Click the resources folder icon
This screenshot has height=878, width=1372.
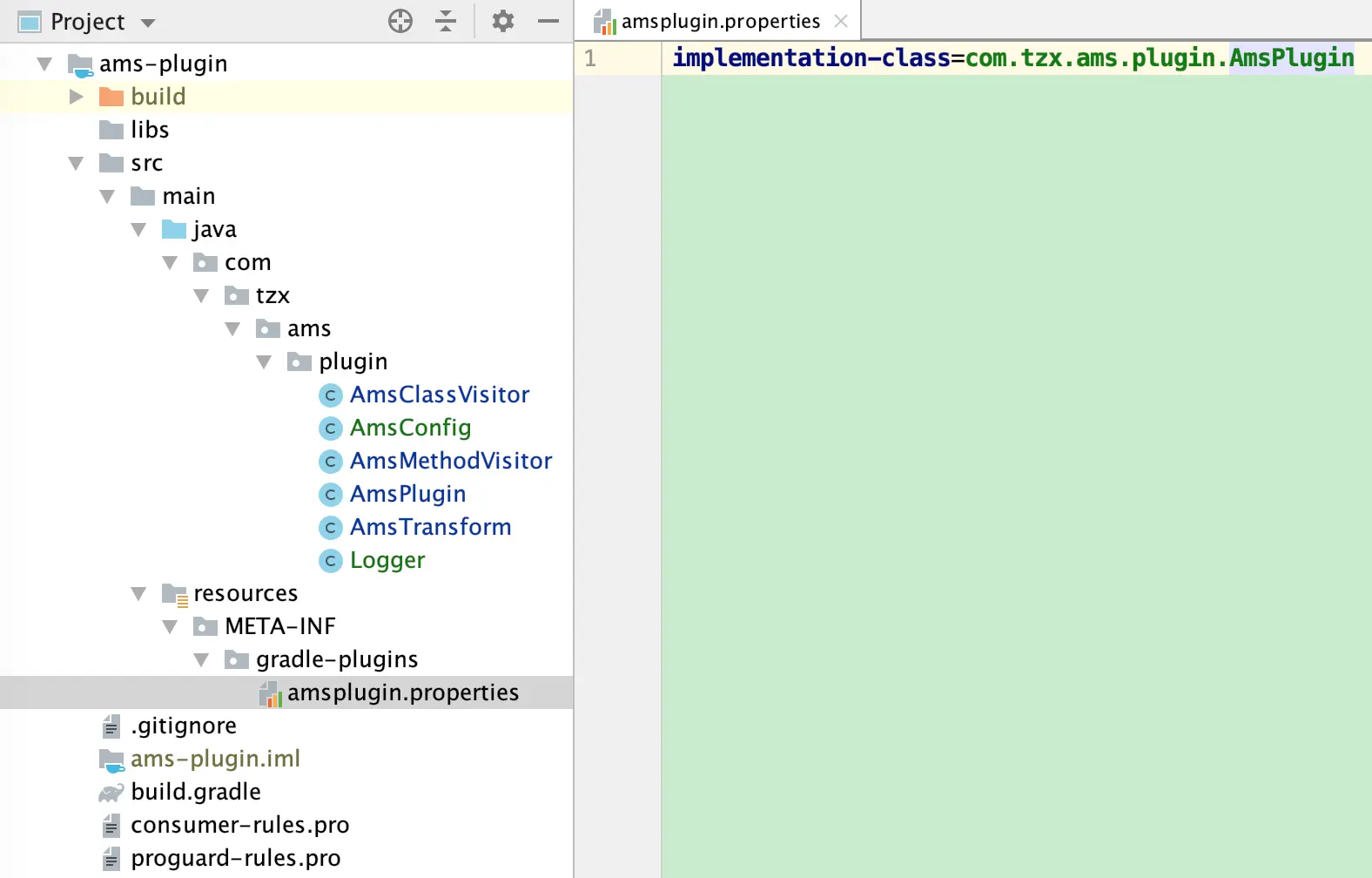click(175, 595)
